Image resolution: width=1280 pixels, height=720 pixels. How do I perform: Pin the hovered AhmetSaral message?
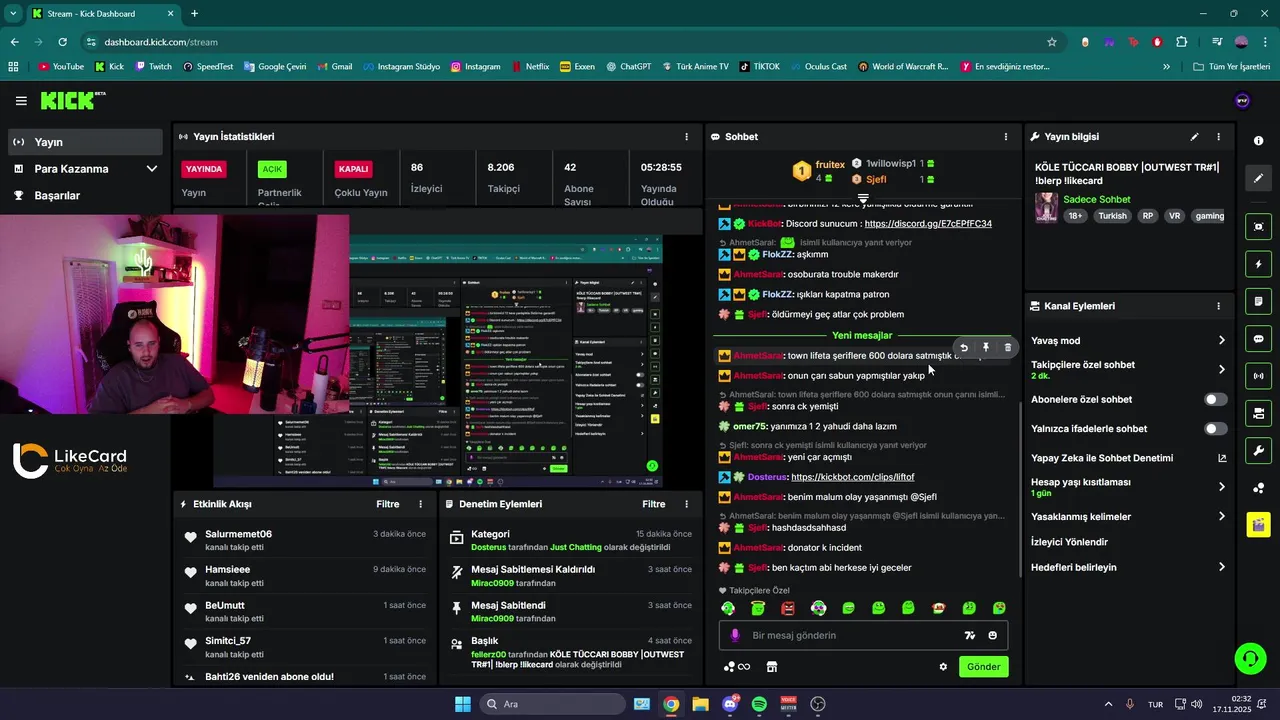click(985, 348)
